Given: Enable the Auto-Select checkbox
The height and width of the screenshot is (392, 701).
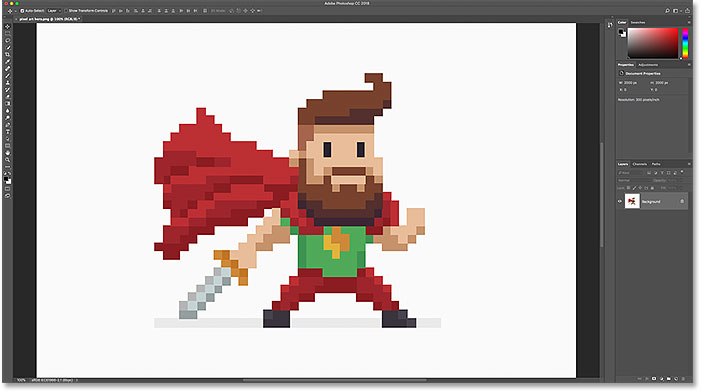Looking at the screenshot, I should (x=22, y=11).
